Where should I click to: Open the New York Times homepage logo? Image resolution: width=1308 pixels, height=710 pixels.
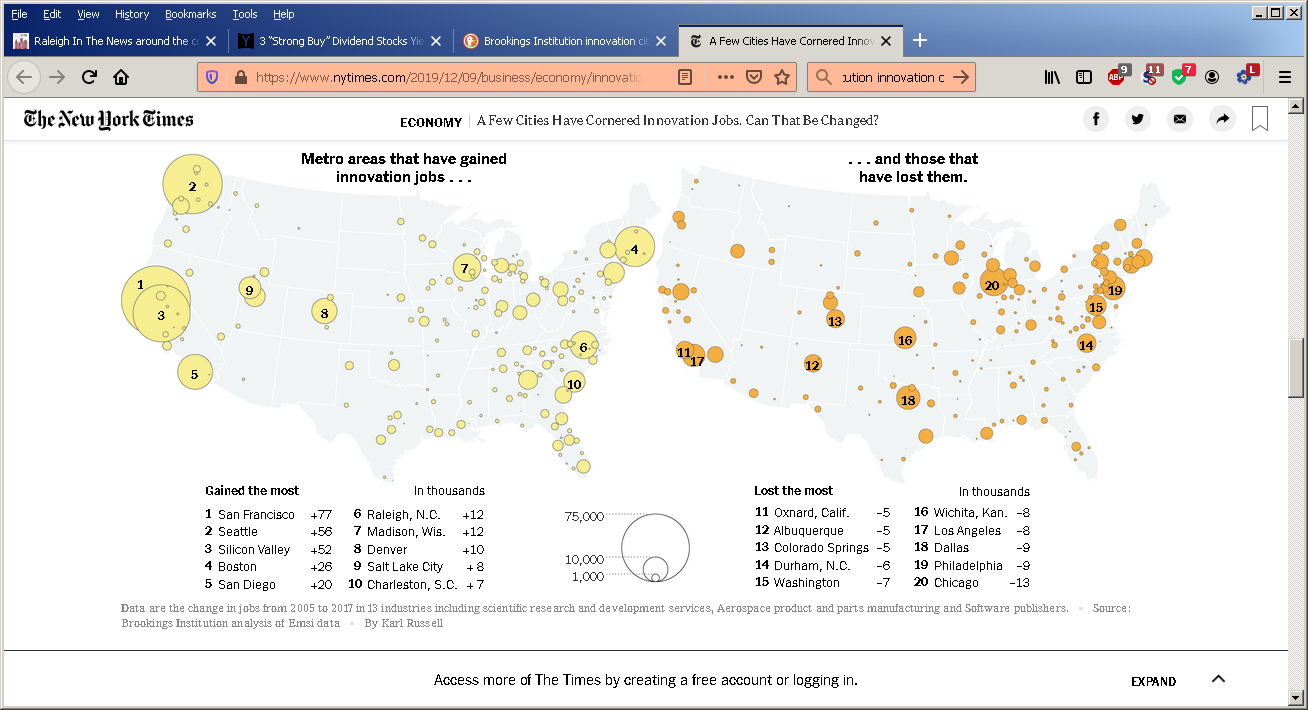(x=108, y=120)
